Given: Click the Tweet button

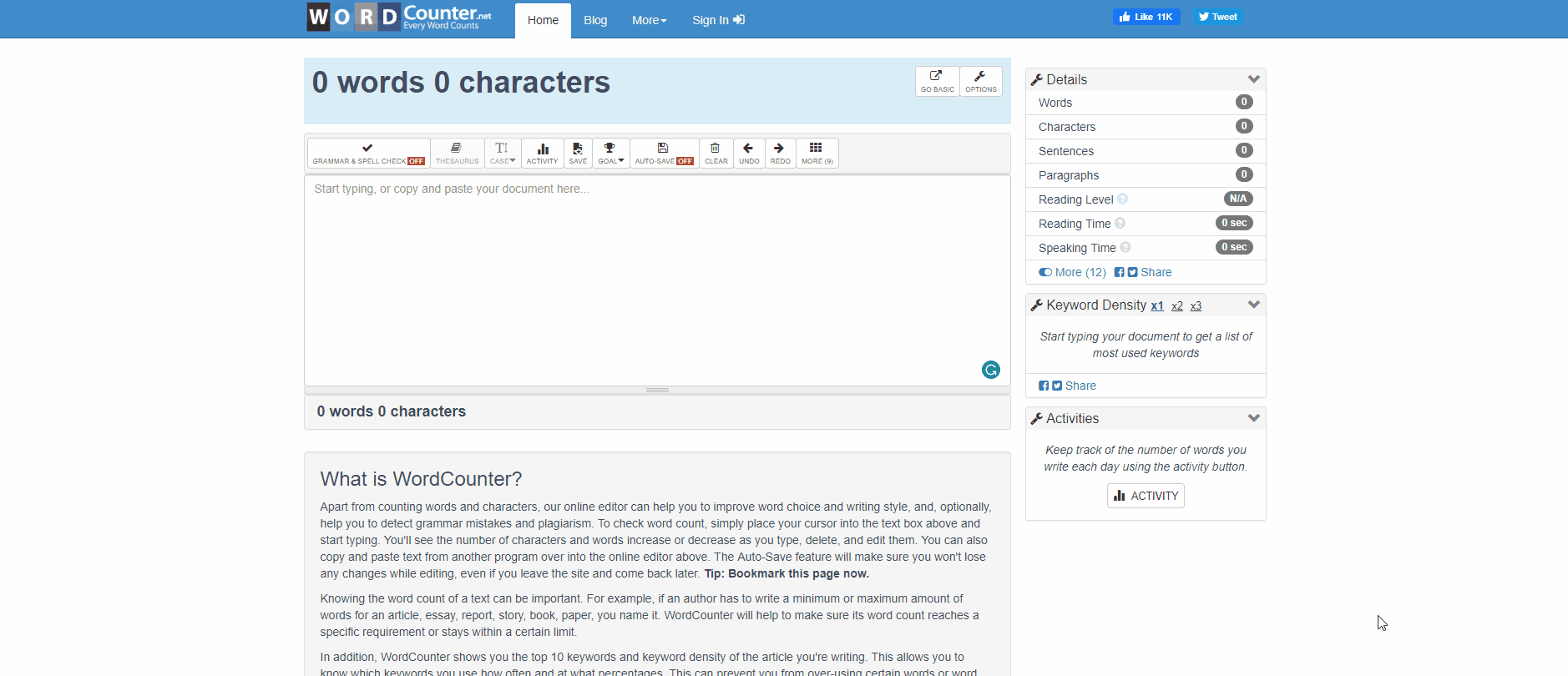Looking at the screenshot, I should (1218, 17).
